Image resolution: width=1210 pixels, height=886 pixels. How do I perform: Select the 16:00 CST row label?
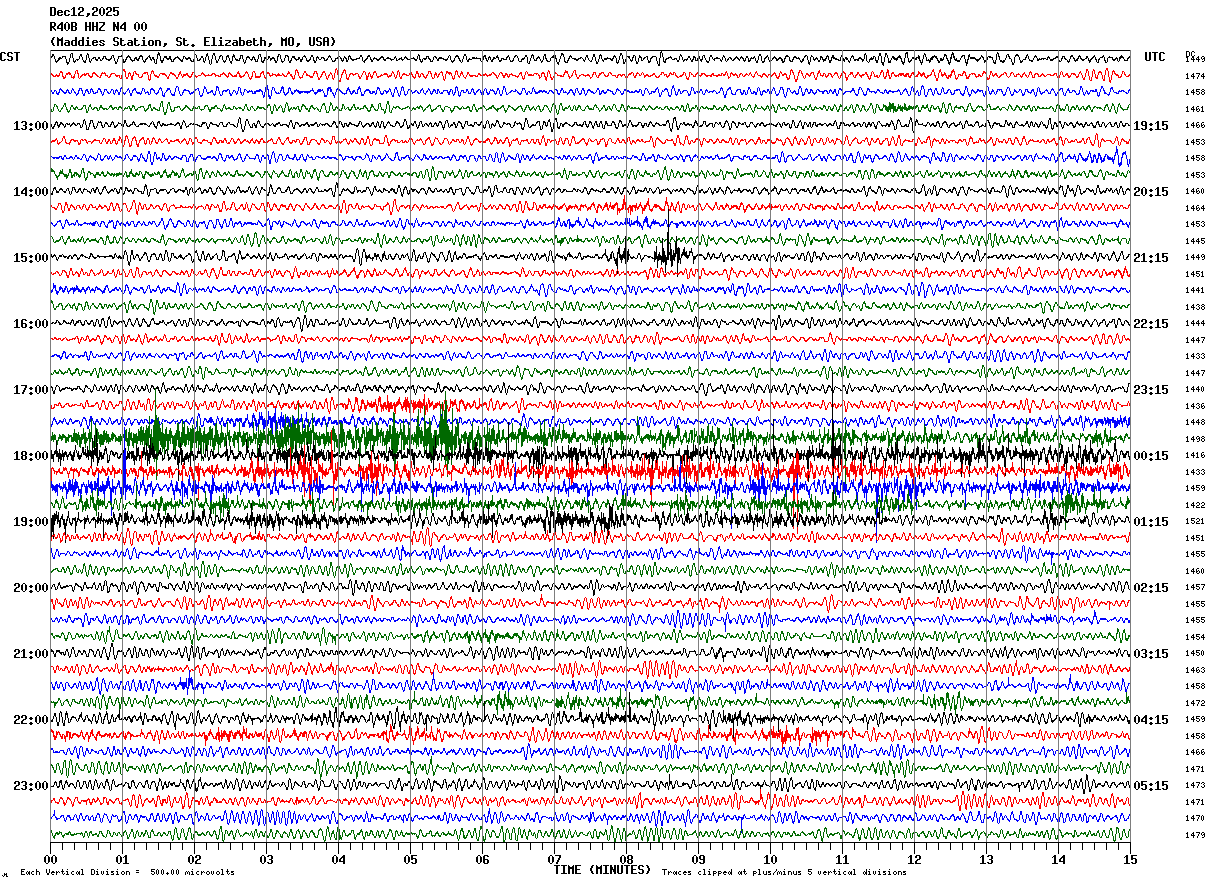31,324
